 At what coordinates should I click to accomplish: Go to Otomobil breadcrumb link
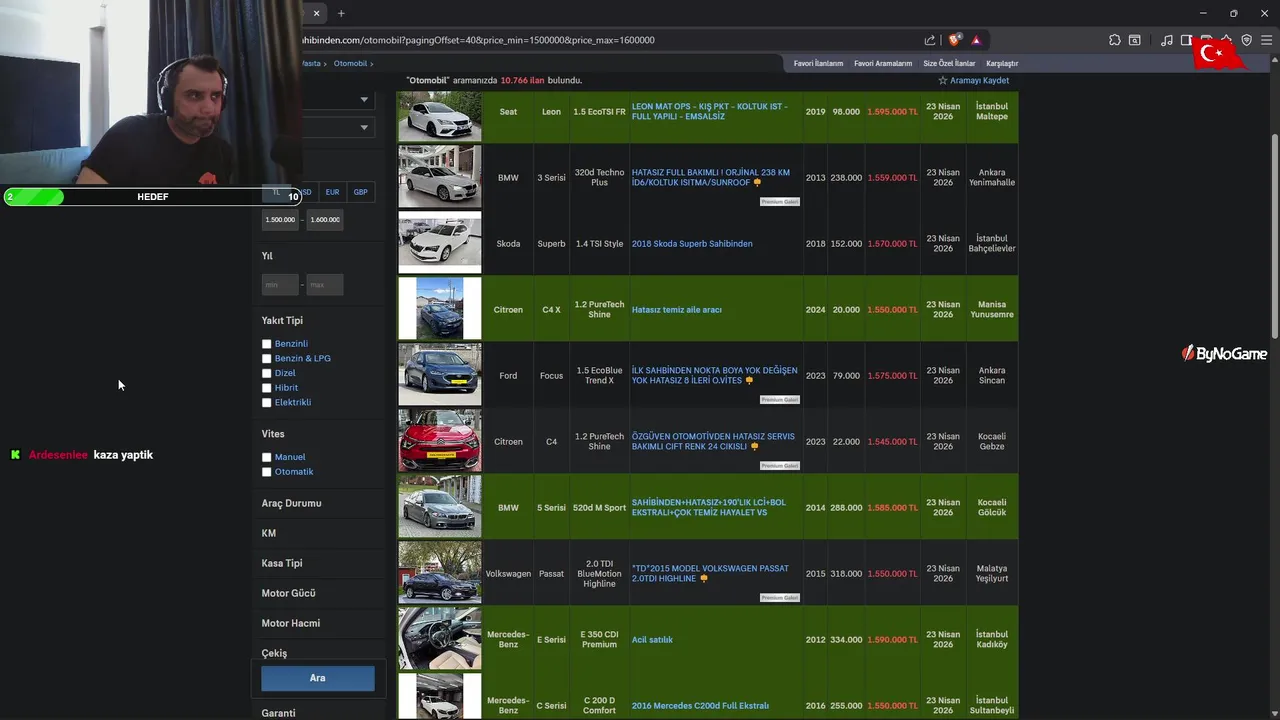[x=350, y=63]
